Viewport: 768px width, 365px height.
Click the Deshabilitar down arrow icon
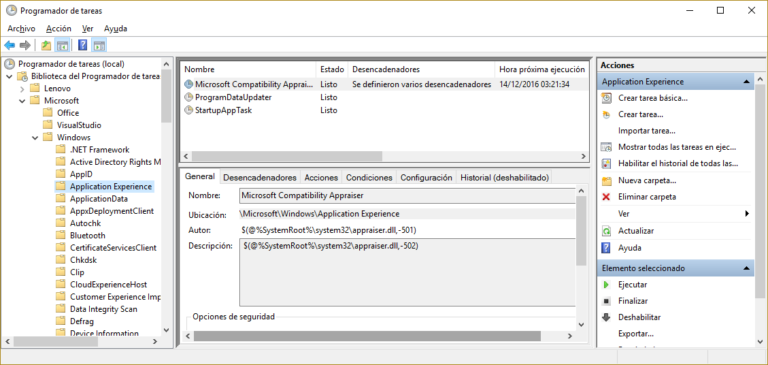pos(606,317)
